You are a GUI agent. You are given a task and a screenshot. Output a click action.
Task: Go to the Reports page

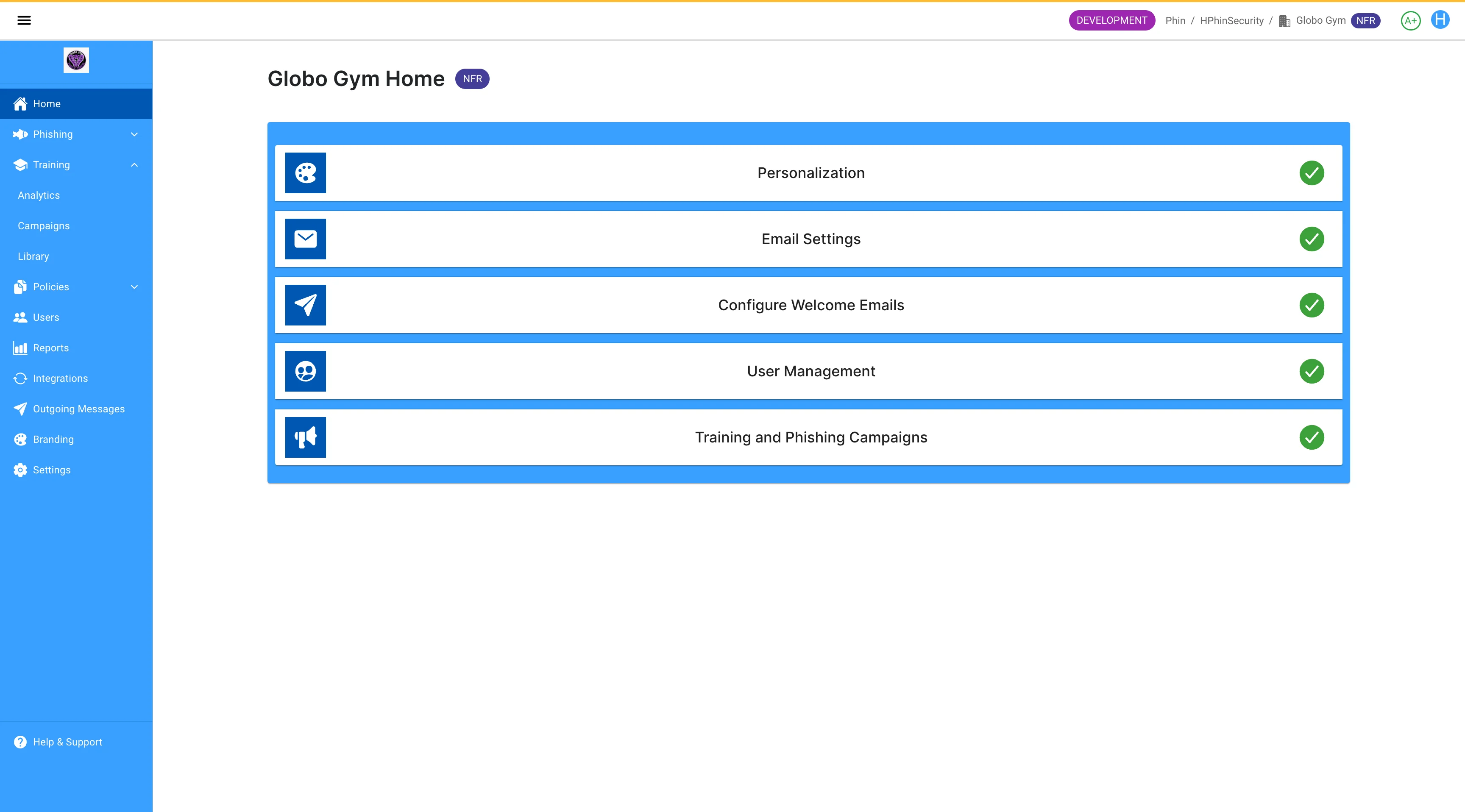click(50, 348)
